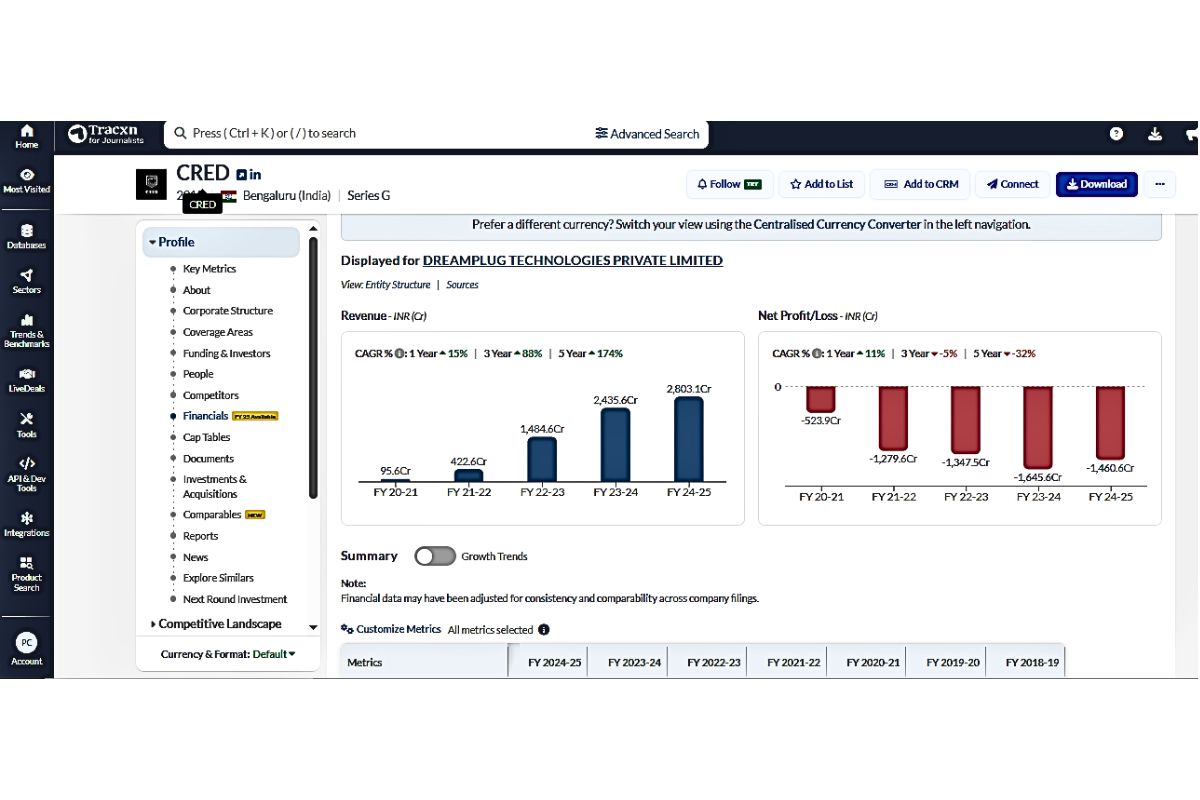
Task: Click the FY 23-24 net loss bar
Action: pos(1038,426)
